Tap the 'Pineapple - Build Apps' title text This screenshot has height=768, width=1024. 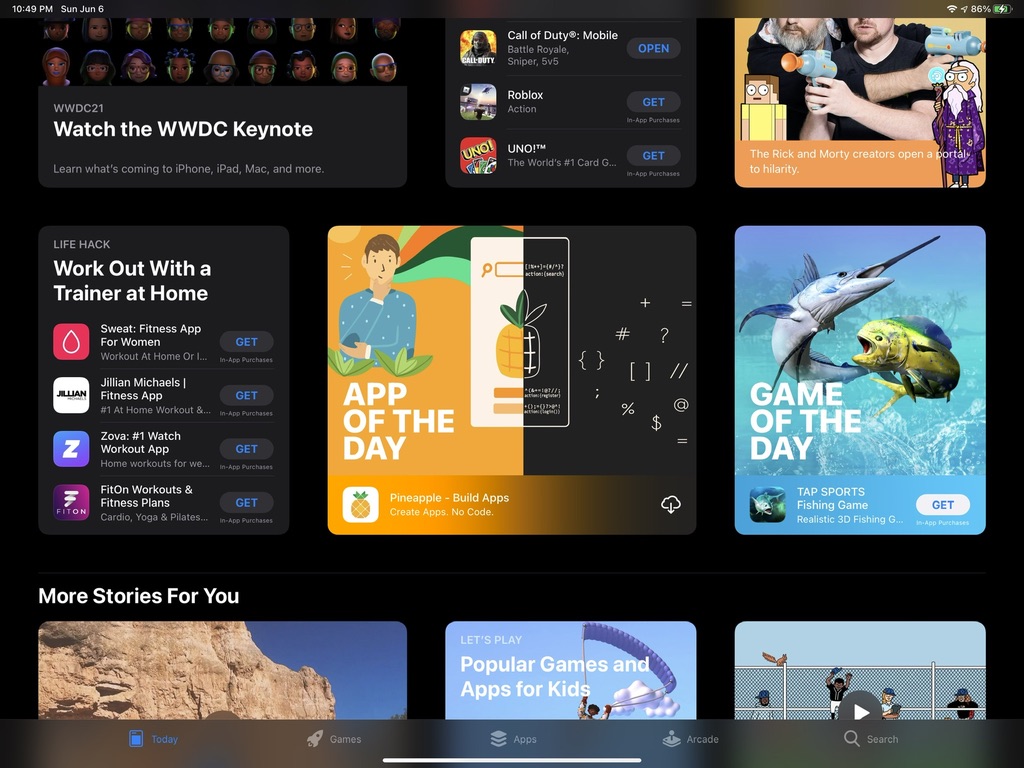coord(449,498)
